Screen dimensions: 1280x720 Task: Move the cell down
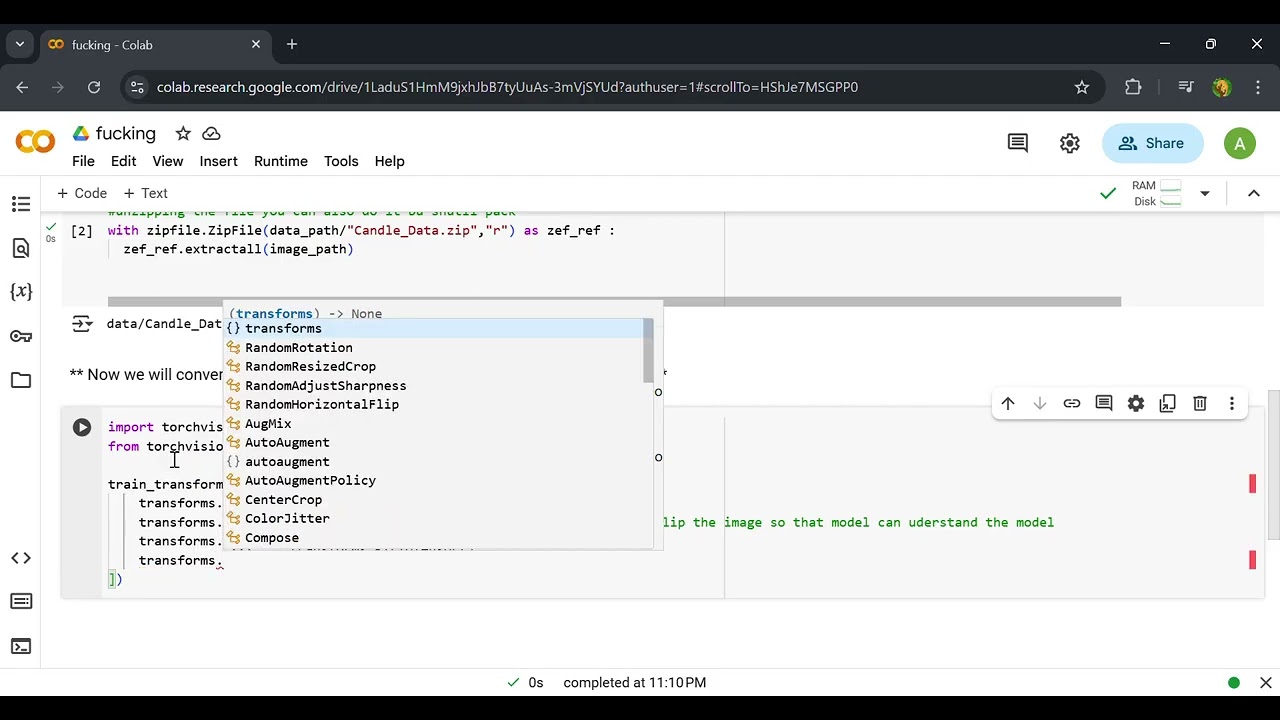[x=1040, y=403]
